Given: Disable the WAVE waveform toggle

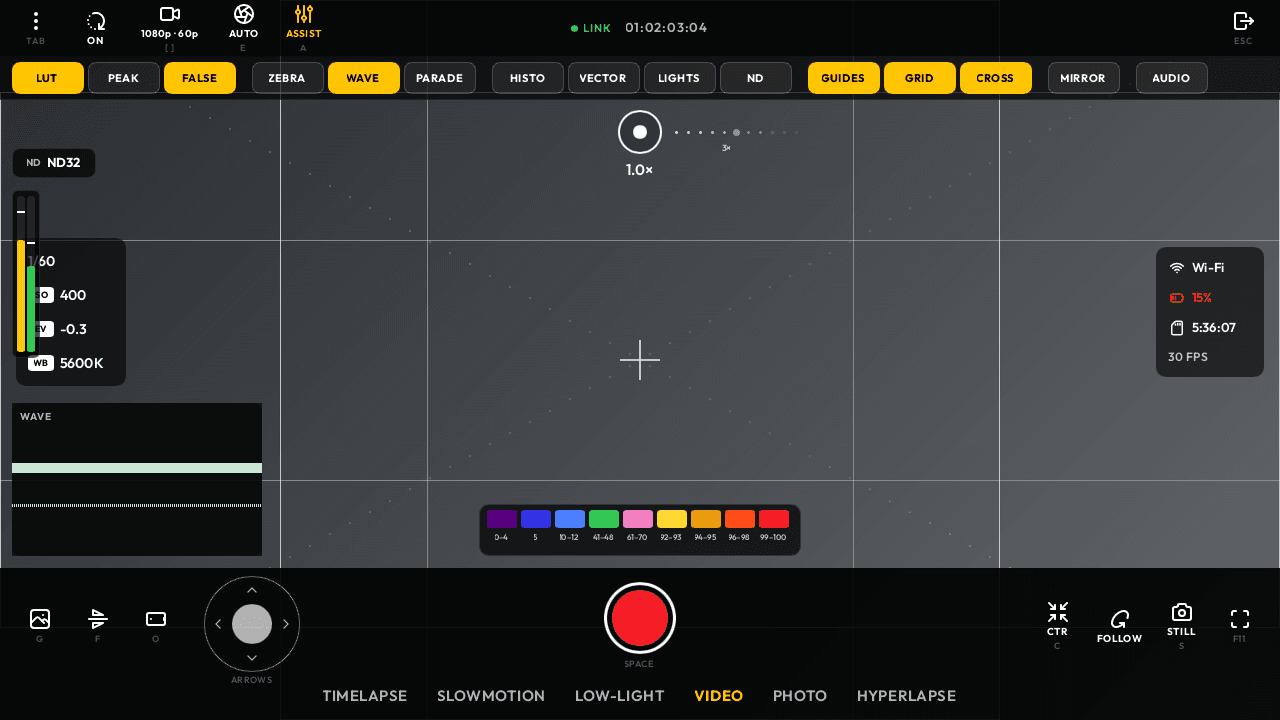Looking at the screenshot, I should coord(364,78).
